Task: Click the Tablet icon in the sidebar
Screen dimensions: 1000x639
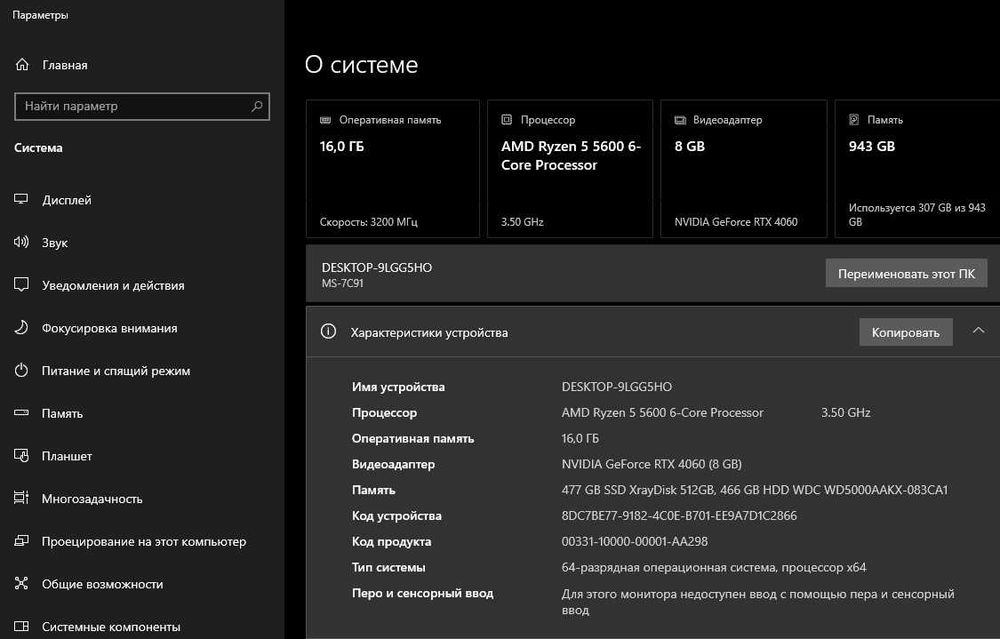Action: pos(21,456)
